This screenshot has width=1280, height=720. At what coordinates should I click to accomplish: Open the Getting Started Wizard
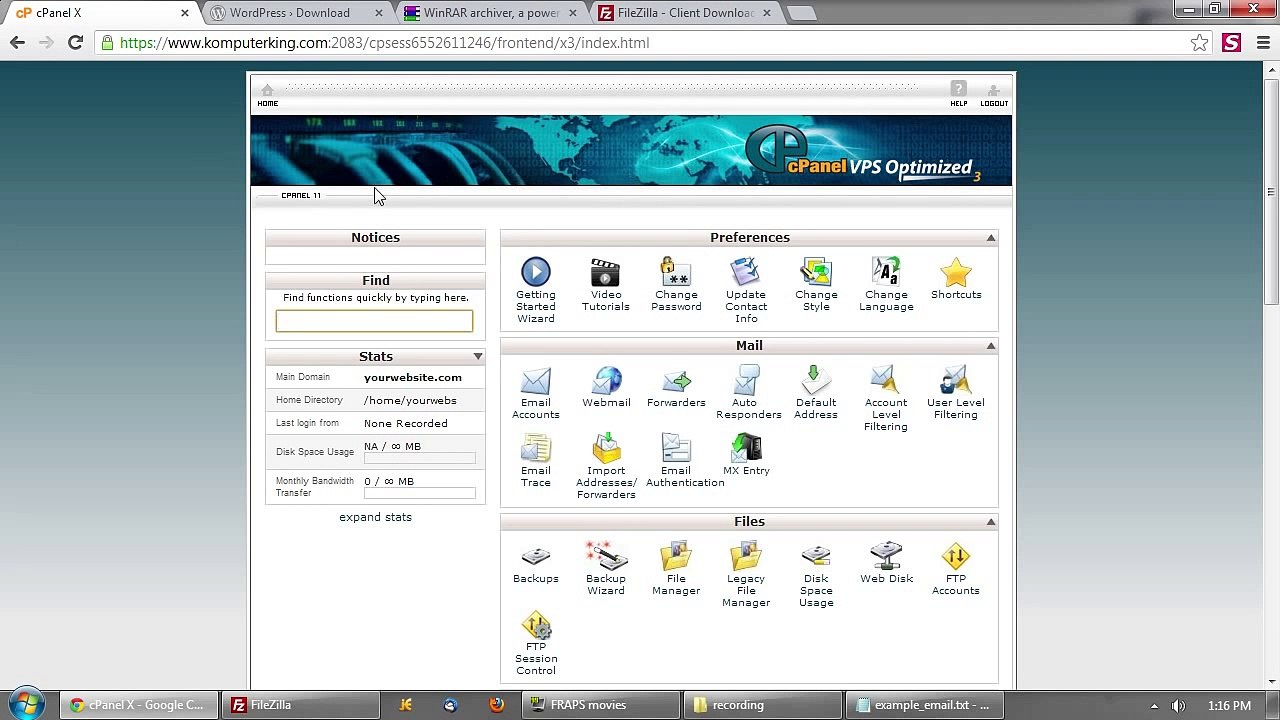pos(535,290)
